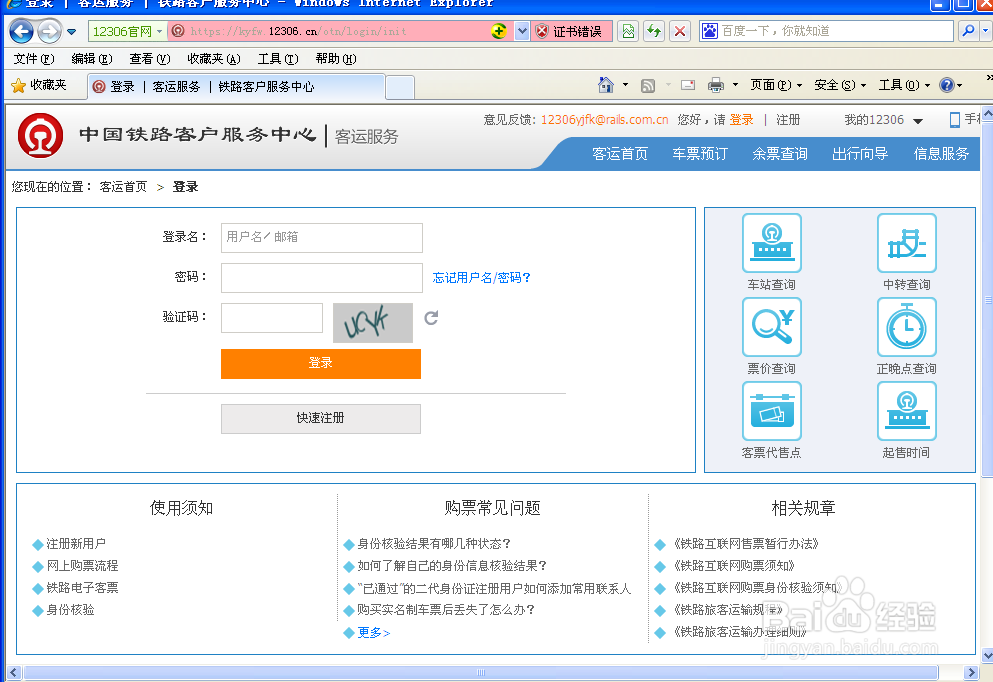Open the 收藏夹 favorites menu
993x682 pixels.
pyautogui.click(x=46, y=85)
